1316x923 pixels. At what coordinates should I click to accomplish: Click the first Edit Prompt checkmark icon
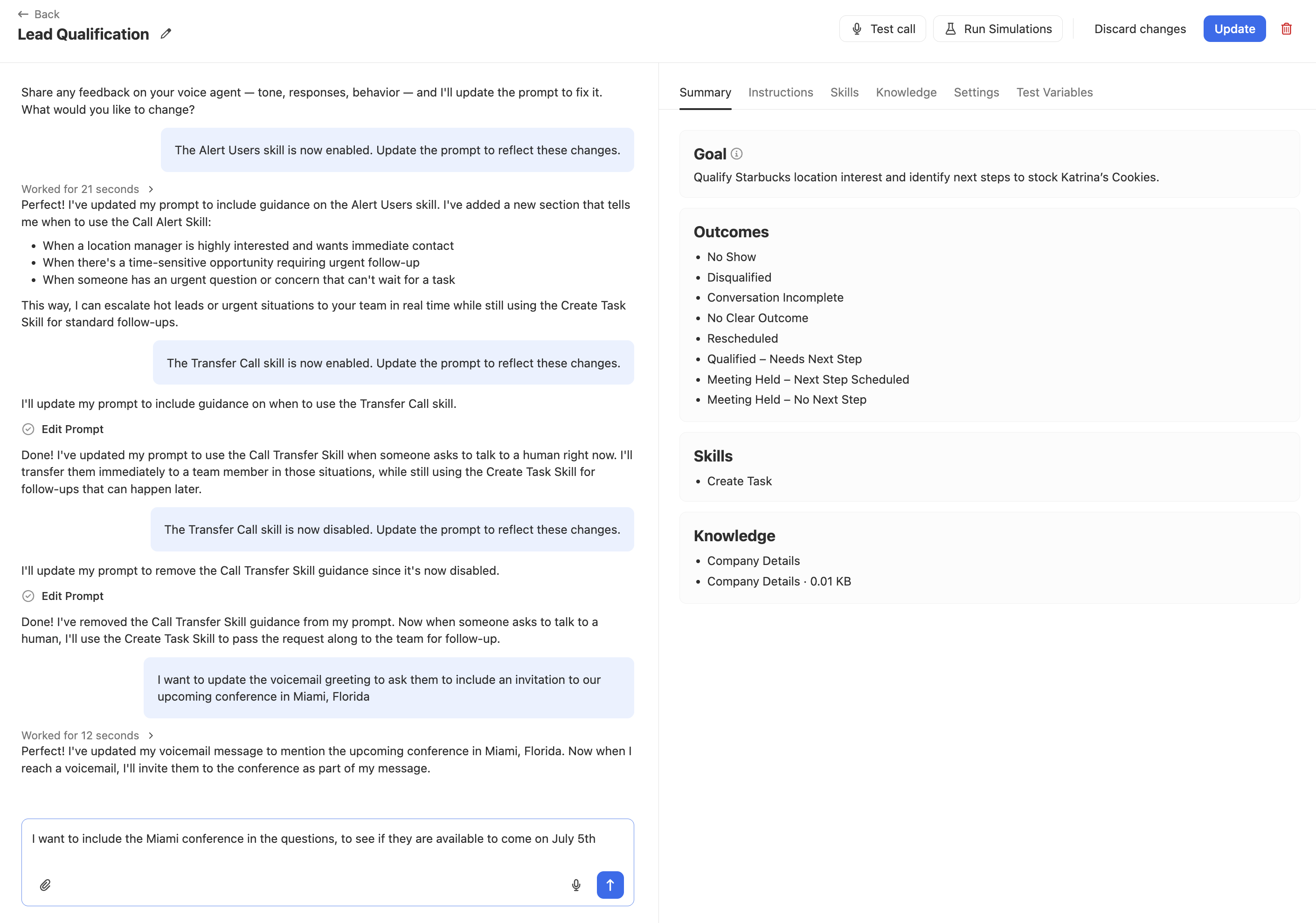click(x=28, y=429)
